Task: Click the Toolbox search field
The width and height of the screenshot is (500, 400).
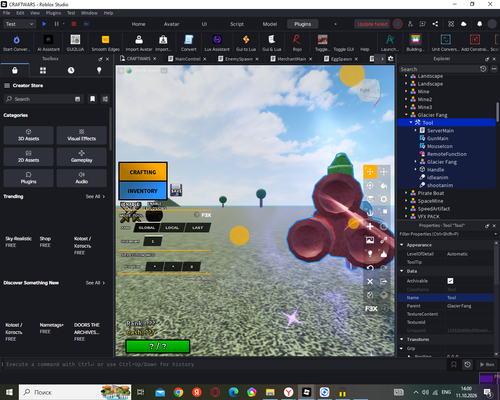Action: (43, 99)
